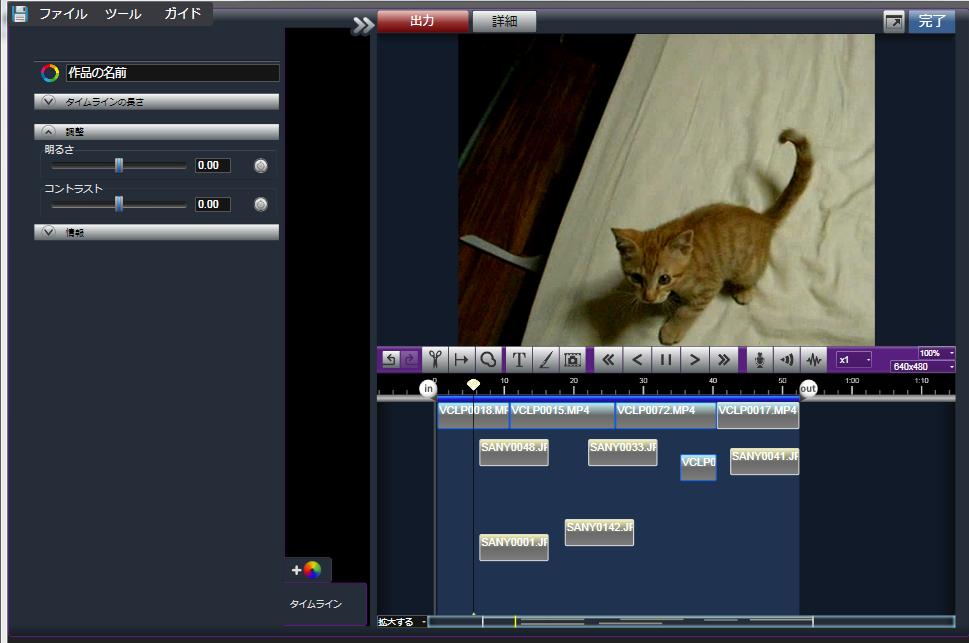Switch to the 詳細 tab

click(x=504, y=21)
